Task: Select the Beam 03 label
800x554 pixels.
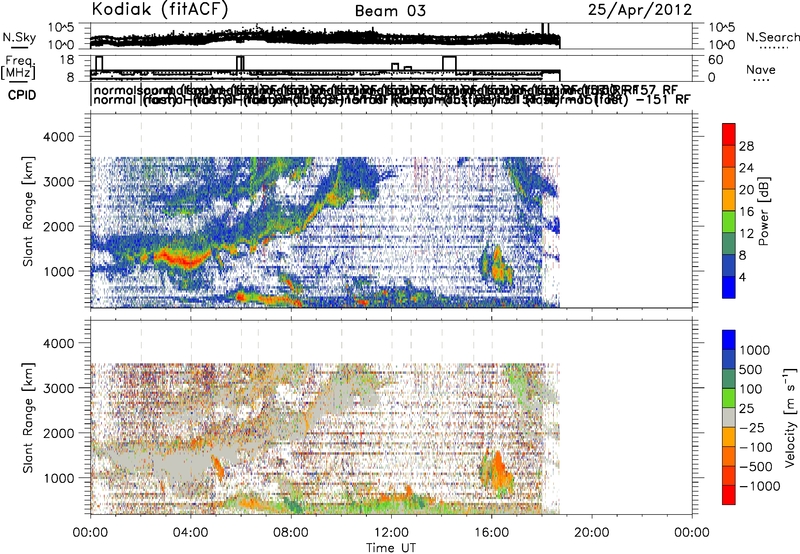Action: [390, 11]
